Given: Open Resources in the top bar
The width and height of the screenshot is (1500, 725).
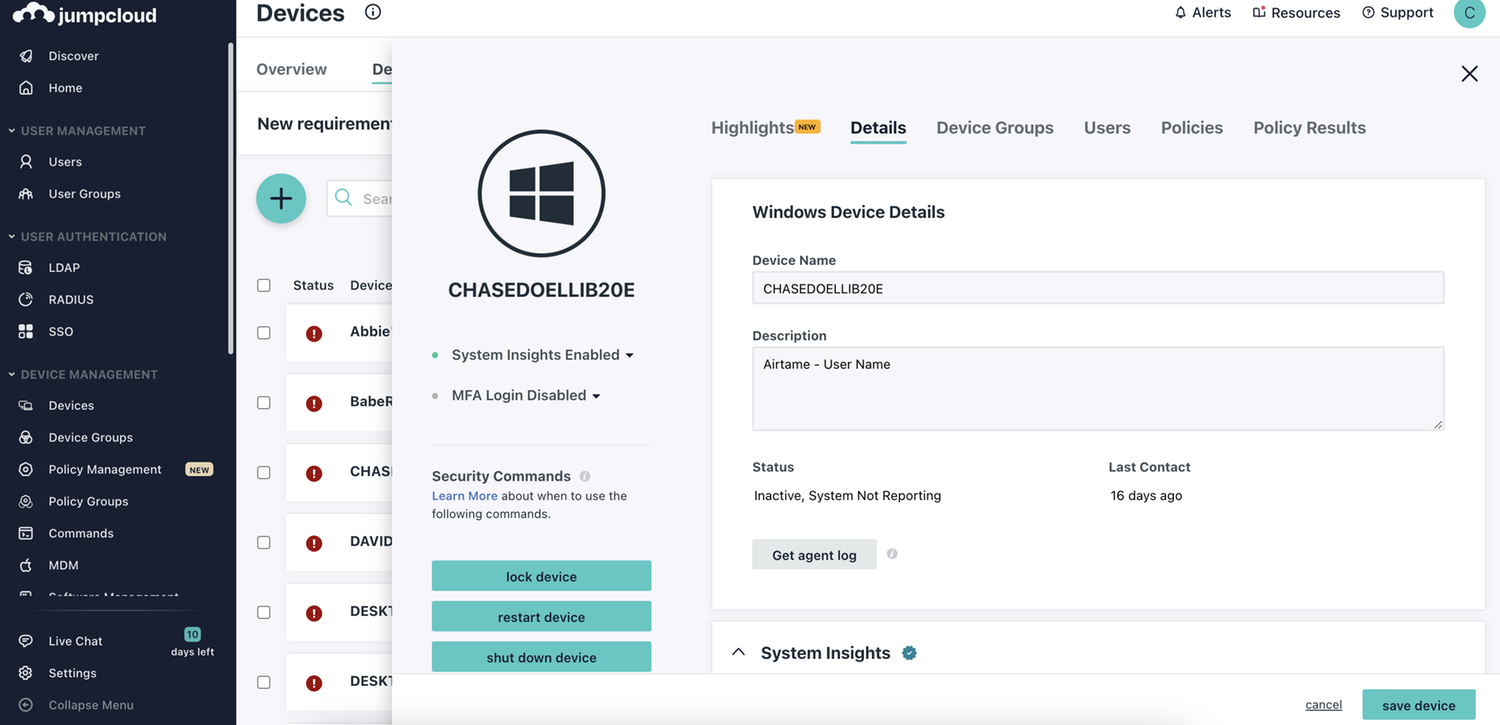Looking at the screenshot, I should (x=1296, y=13).
